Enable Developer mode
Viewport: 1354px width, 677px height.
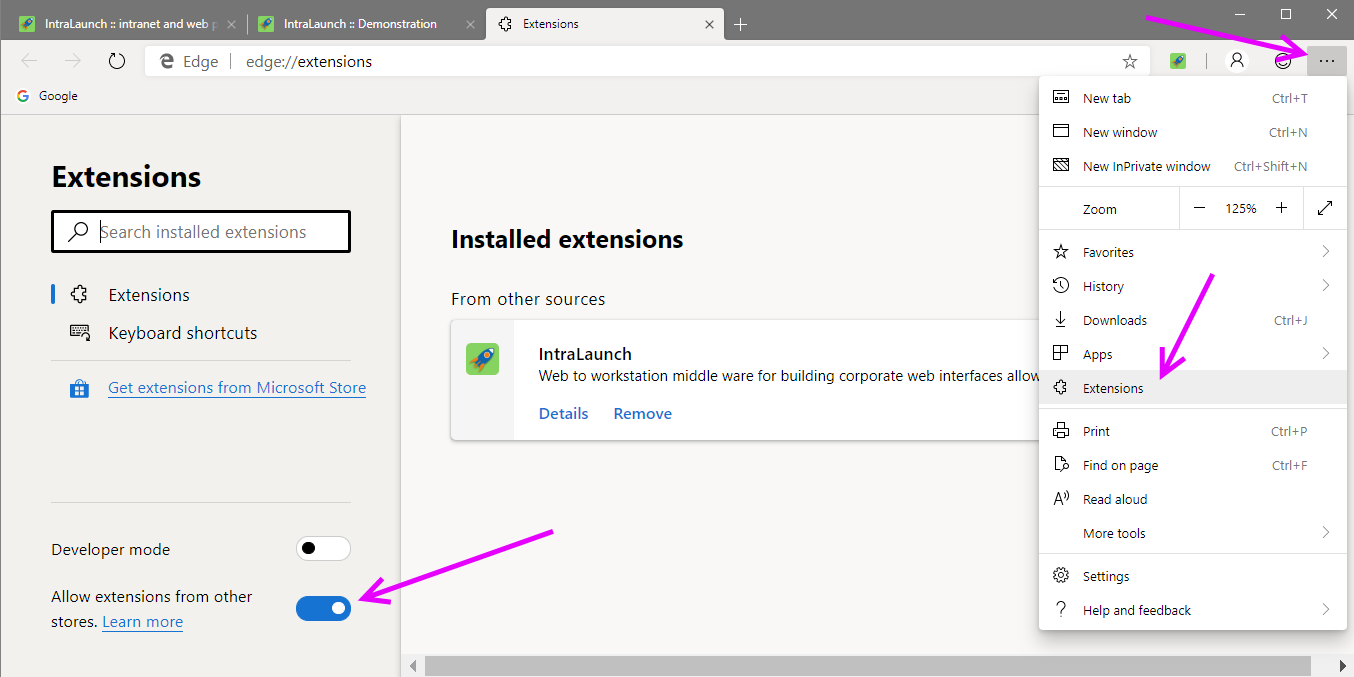[323, 548]
